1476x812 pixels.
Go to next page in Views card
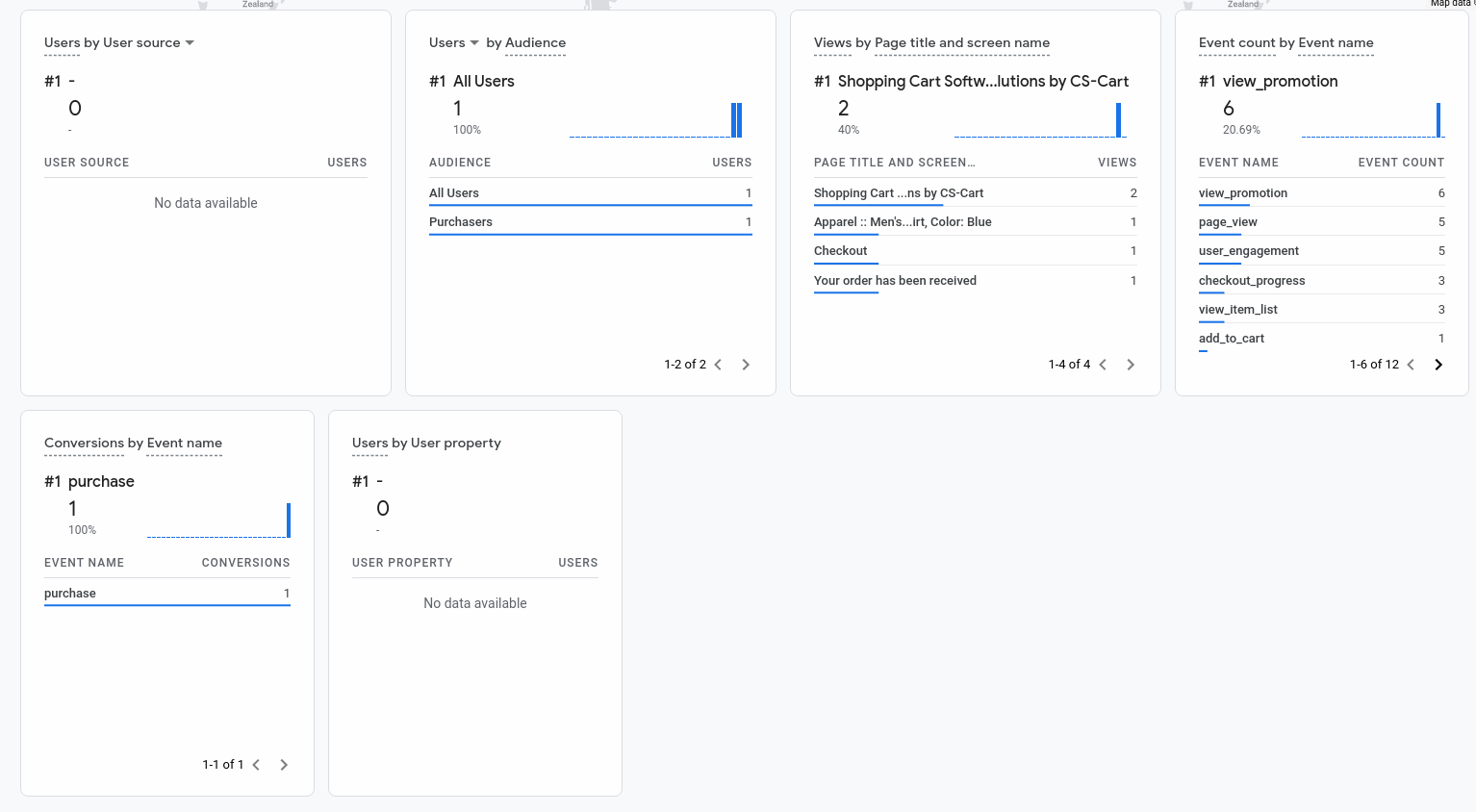(1131, 365)
